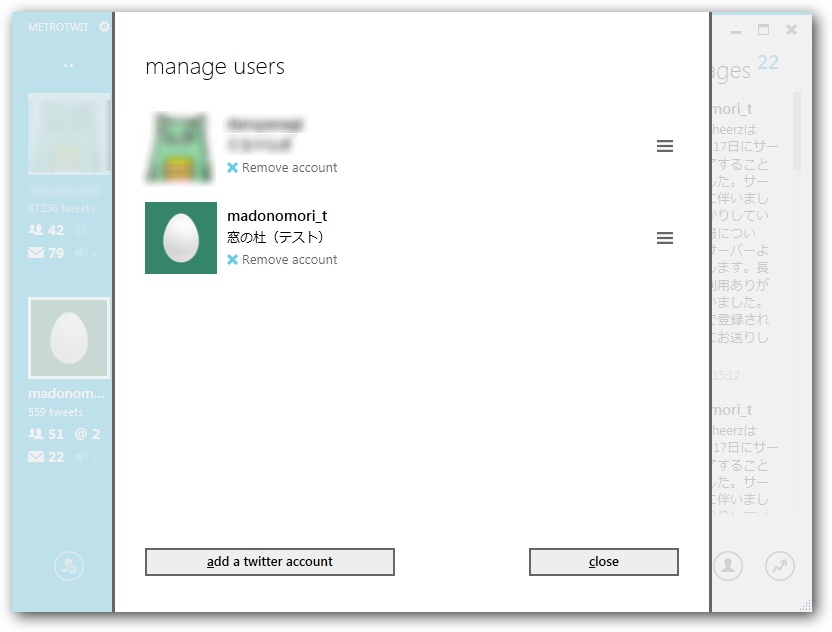Click '87236 tweets' text in sidebar
832x632 pixels.
coord(62,208)
